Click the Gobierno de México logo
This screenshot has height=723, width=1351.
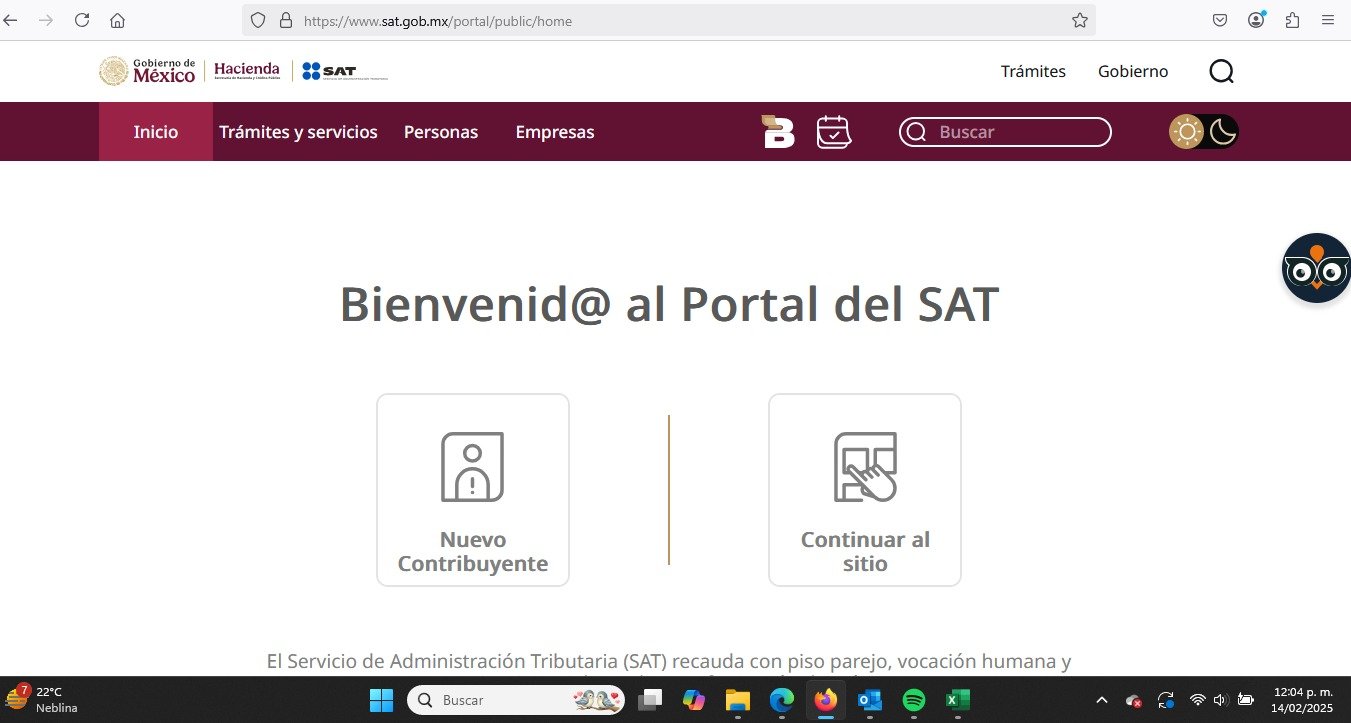coord(147,71)
